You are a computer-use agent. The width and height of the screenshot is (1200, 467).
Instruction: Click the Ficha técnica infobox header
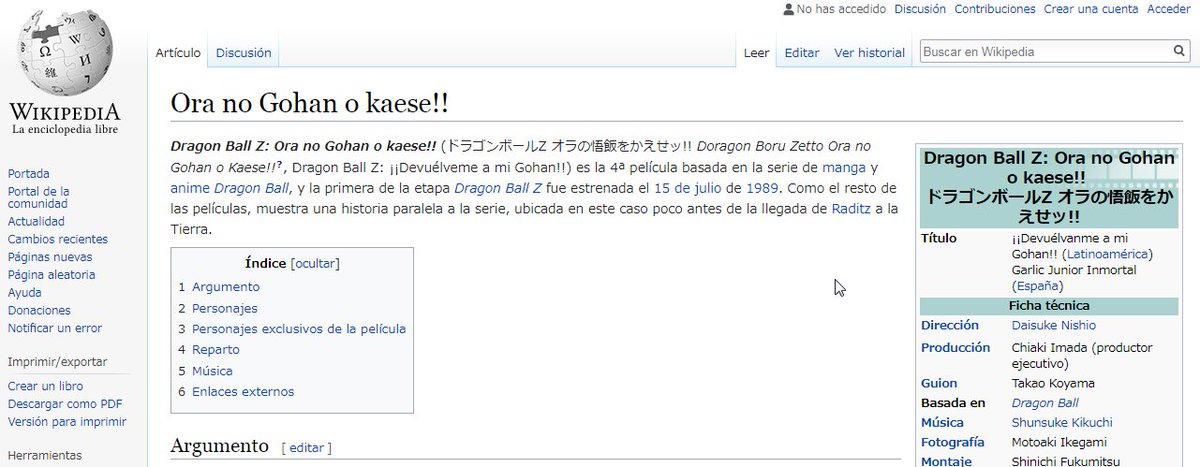tap(1049, 306)
